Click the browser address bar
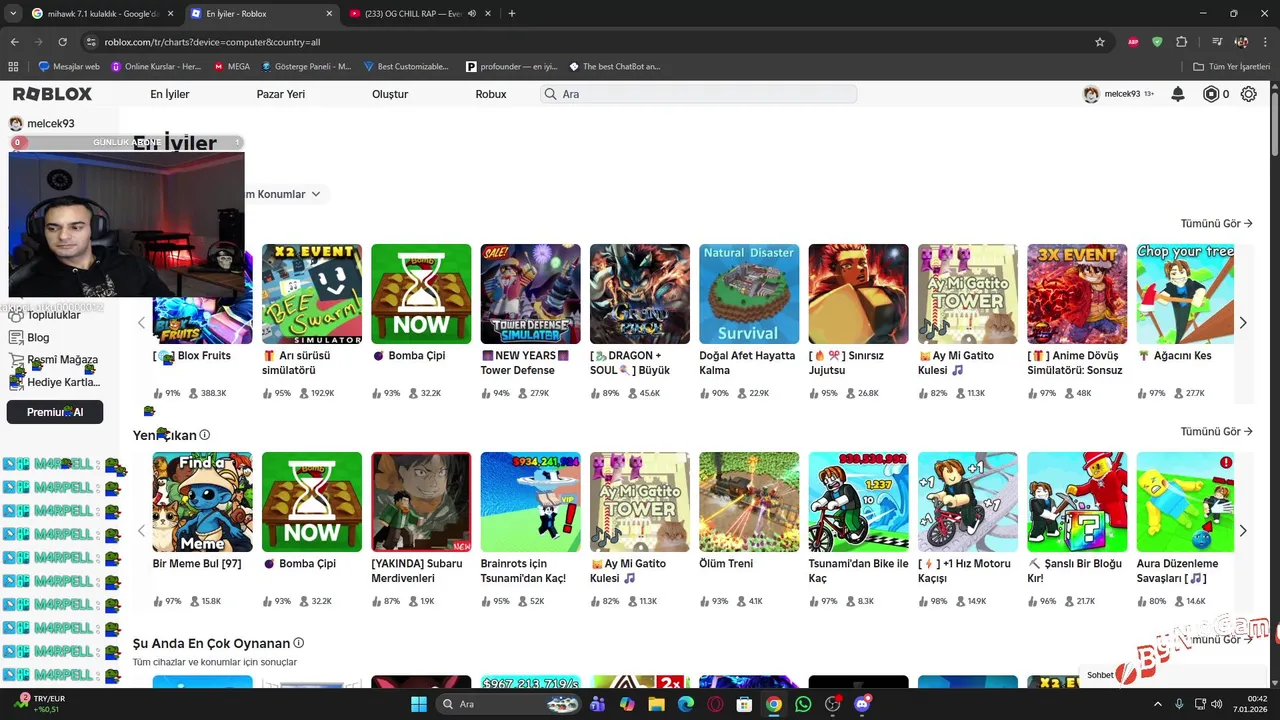1280x720 pixels. [x=590, y=42]
